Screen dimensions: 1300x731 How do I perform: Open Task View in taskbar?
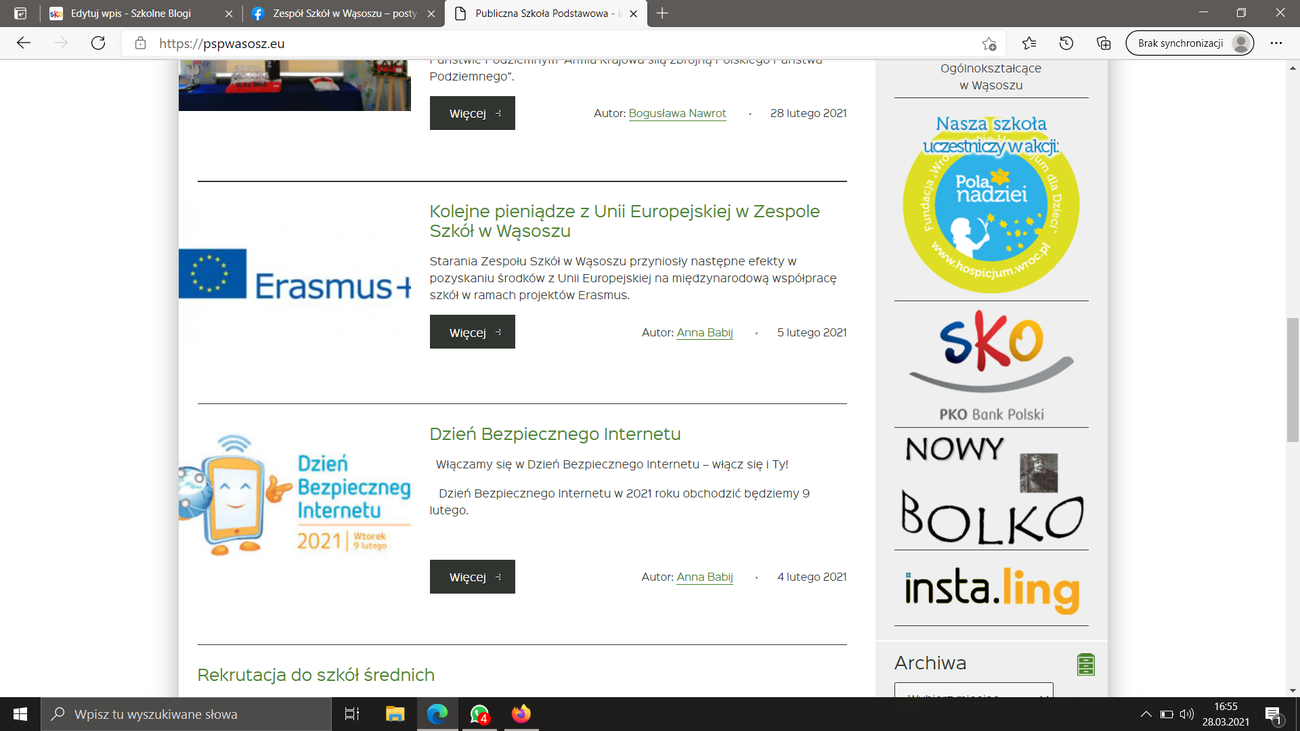point(352,714)
